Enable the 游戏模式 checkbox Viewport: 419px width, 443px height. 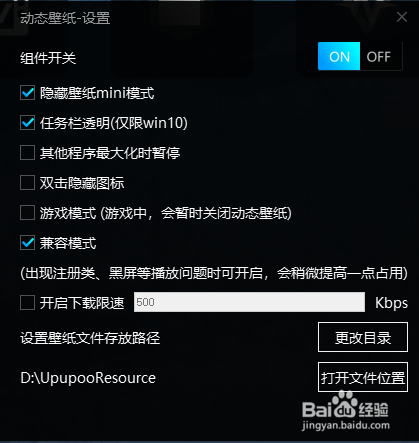[27, 213]
